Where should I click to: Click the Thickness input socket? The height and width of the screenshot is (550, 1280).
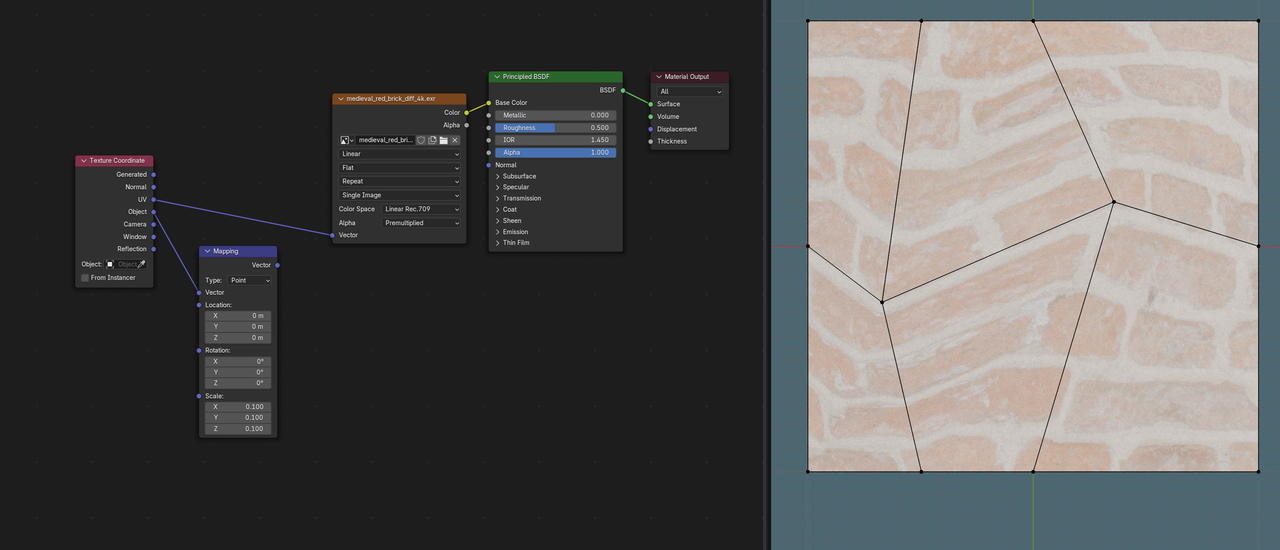click(651, 141)
